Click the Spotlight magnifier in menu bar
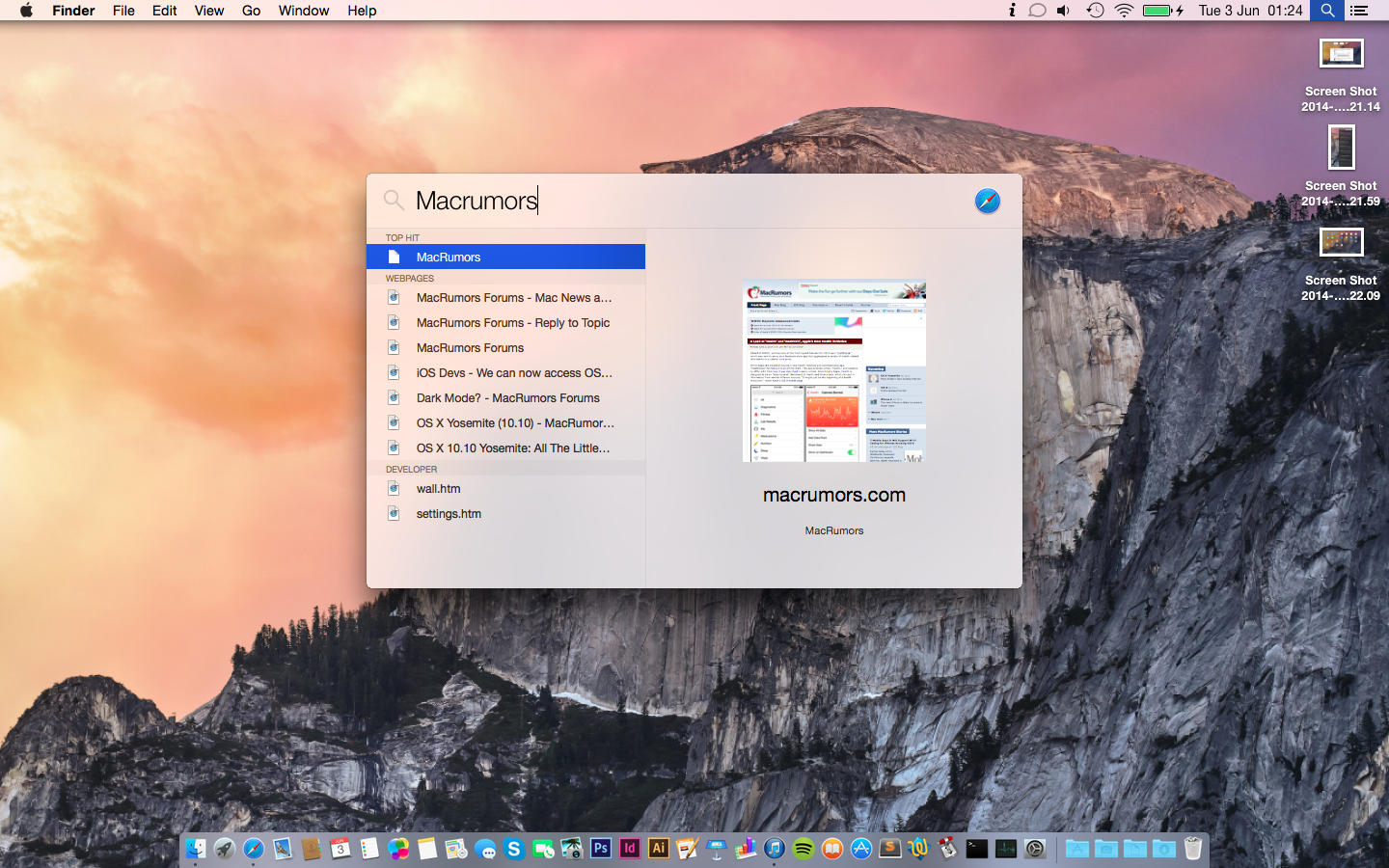This screenshot has height=868, width=1389. point(1327,11)
